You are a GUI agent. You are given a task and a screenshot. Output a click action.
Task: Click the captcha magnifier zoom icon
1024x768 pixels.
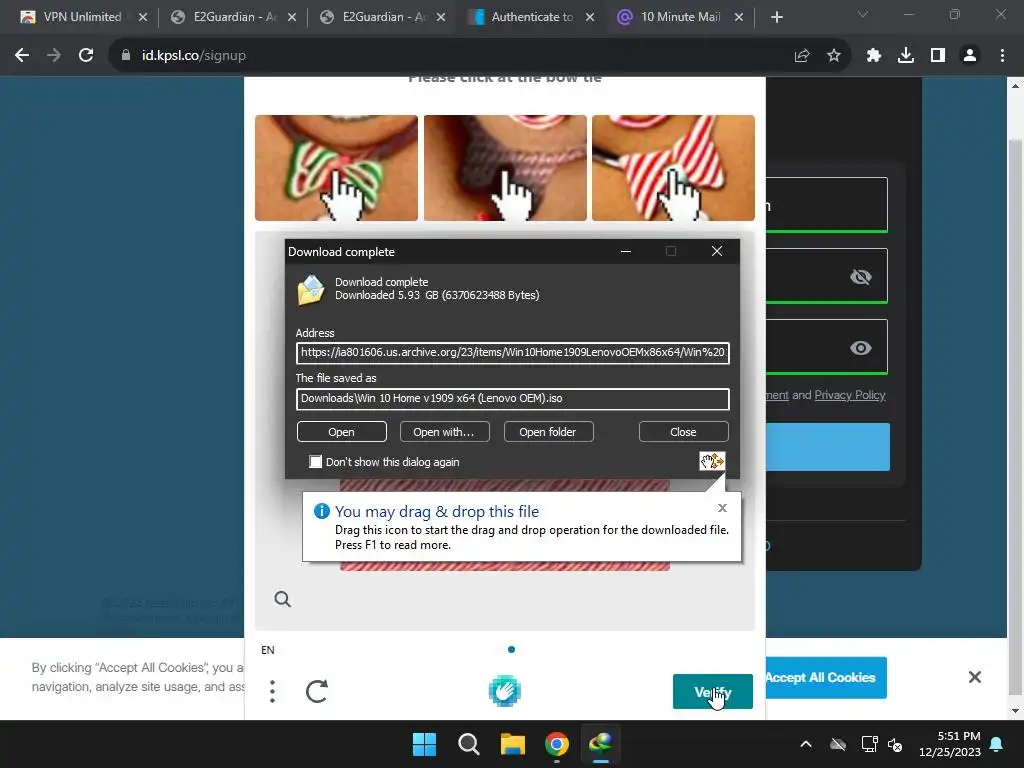click(x=282, y=599)
